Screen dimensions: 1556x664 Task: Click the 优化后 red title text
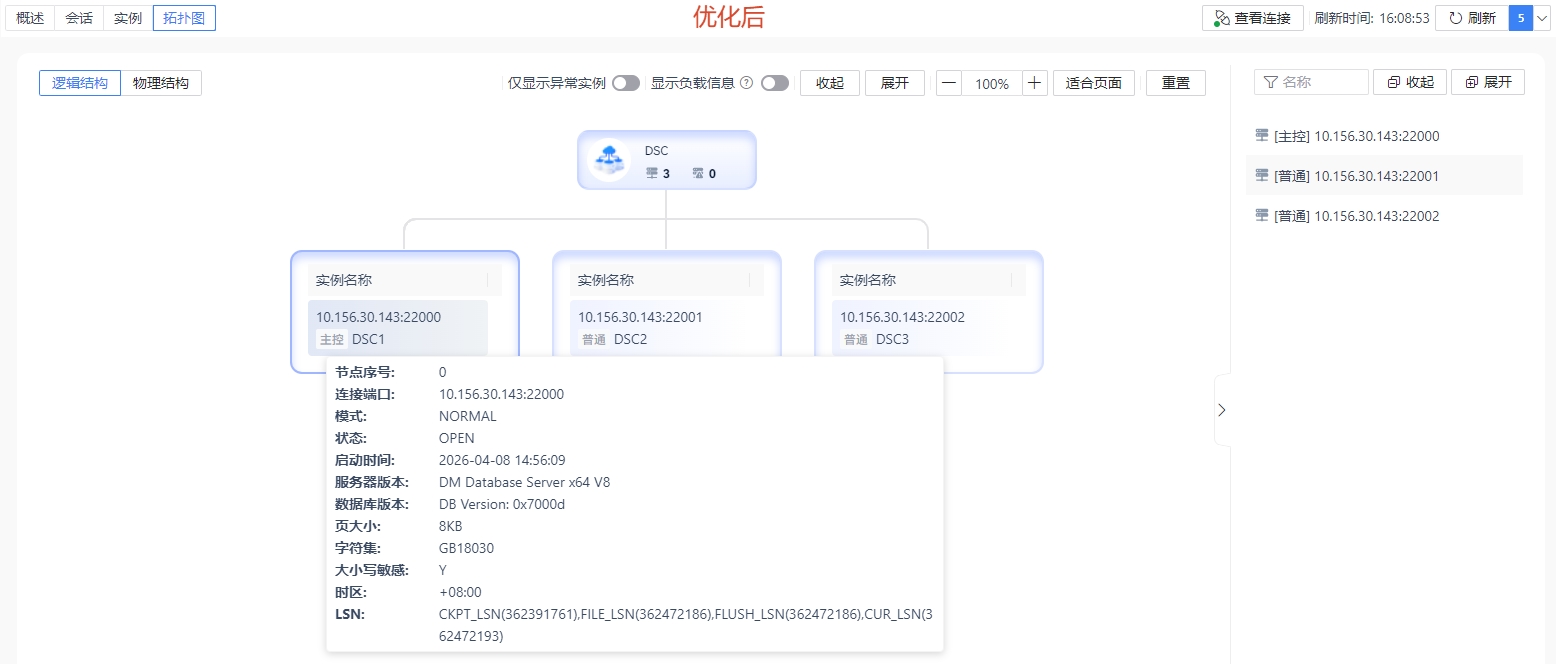click(729, 17)
